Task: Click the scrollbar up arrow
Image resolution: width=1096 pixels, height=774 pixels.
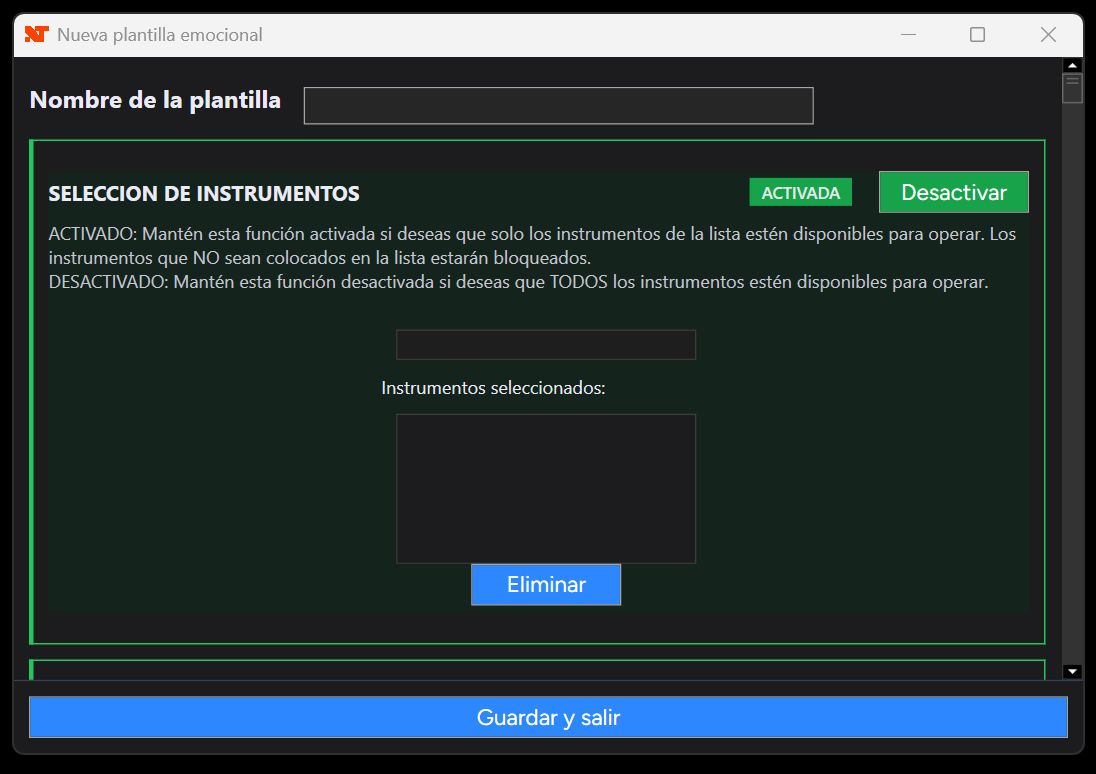Action: 1072,65
